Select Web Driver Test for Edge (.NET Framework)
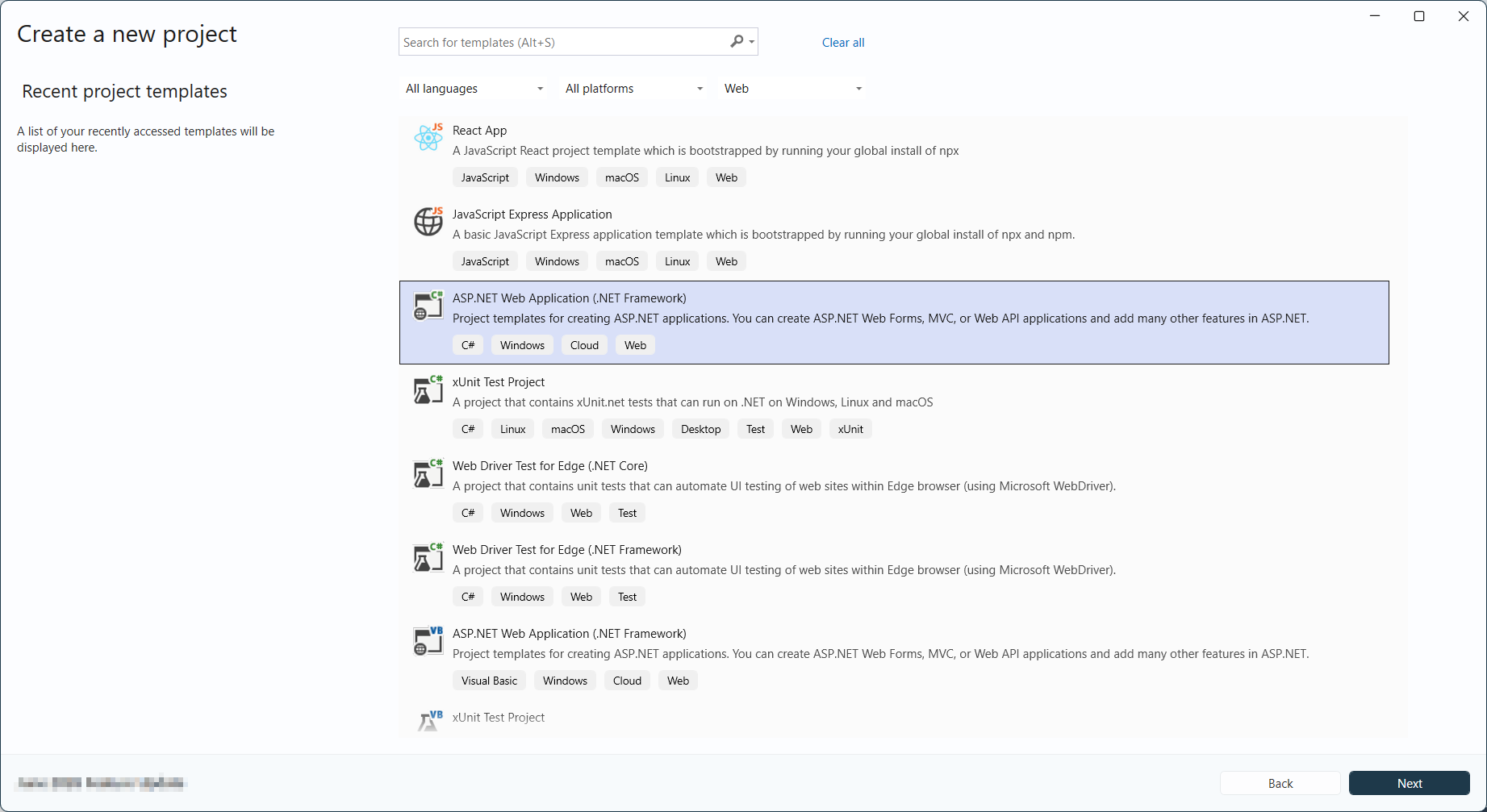 [567, 550]
